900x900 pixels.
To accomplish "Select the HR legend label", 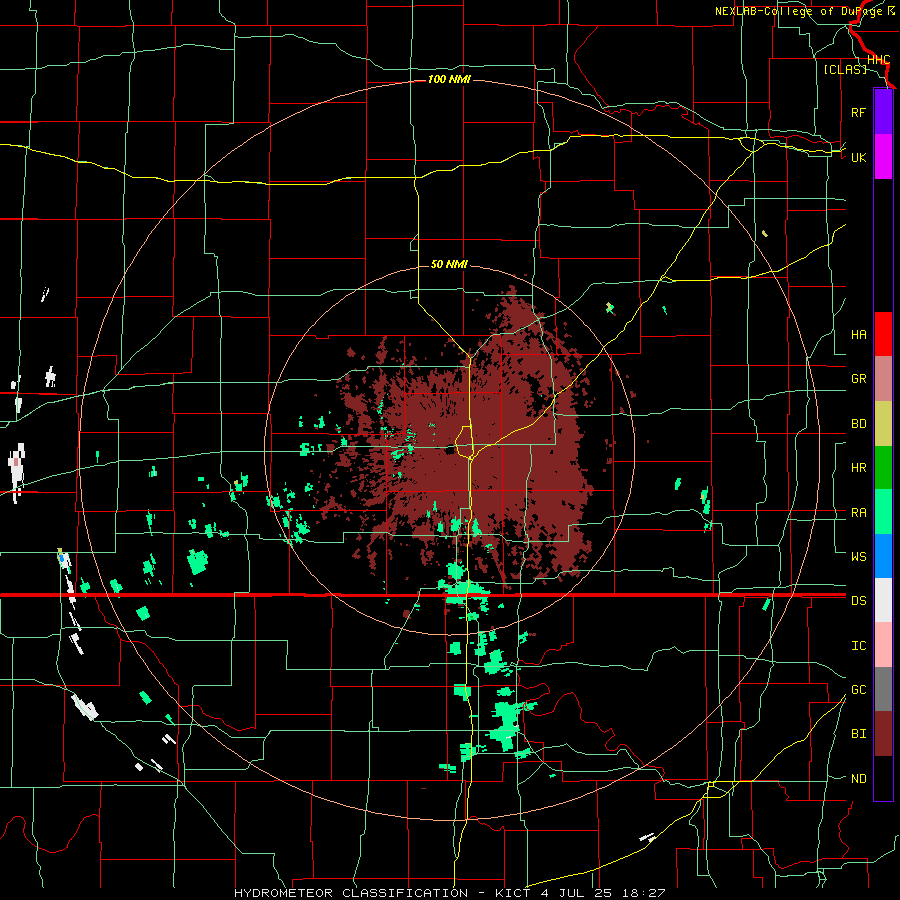I will point(858,468).
